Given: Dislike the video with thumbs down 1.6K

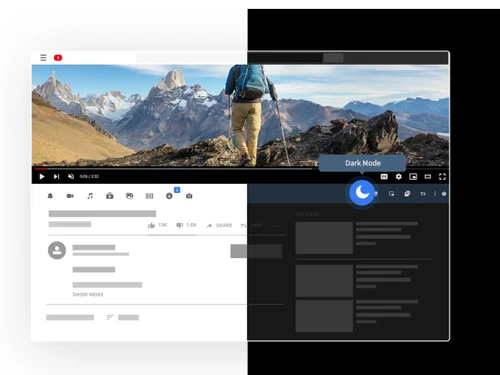Looking at the screenshot, I should 186,225.
